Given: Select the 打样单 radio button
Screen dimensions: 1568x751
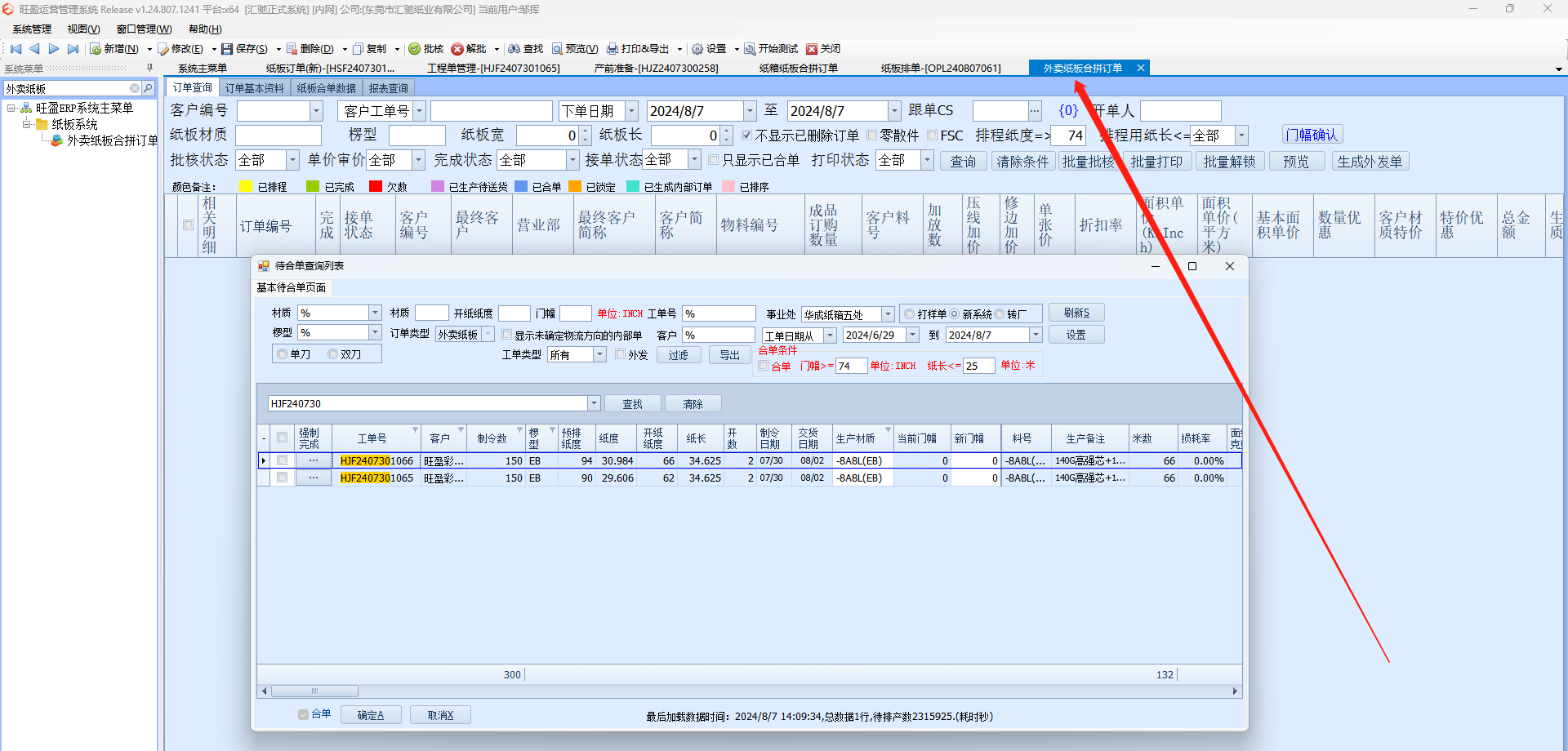Looking at the screenshot, I should click(x=909, y=314).
